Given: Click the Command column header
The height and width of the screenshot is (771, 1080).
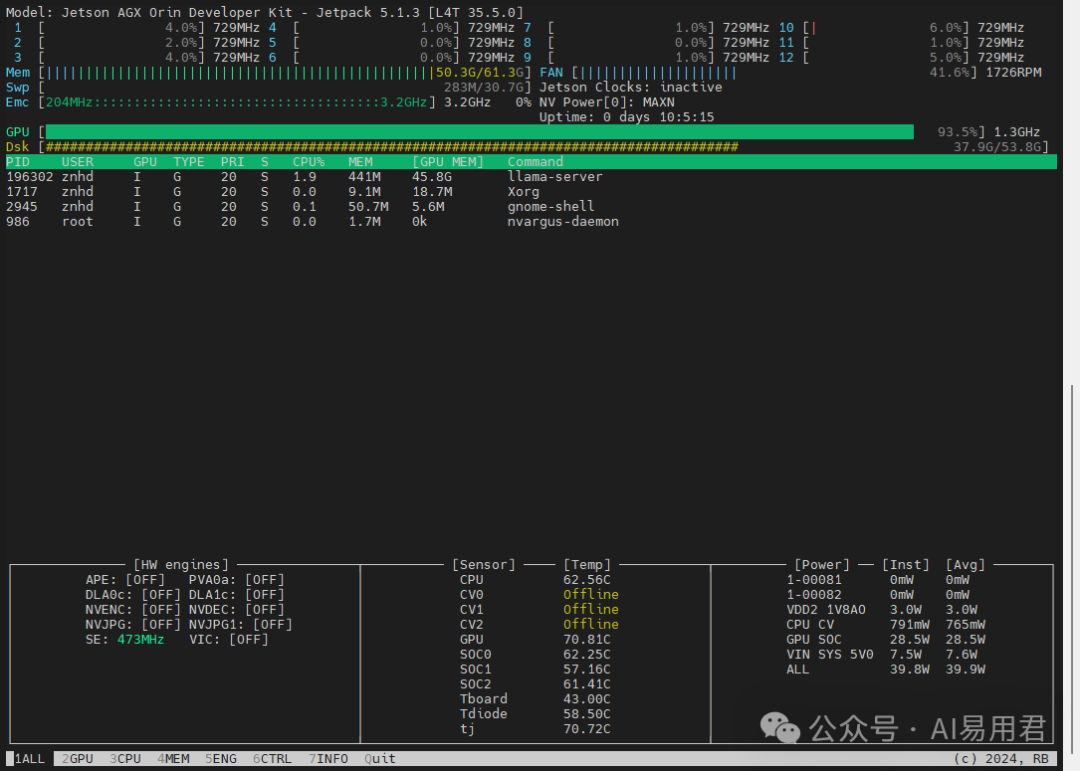Looking at the screenshot, I should [x=535, y=162].
